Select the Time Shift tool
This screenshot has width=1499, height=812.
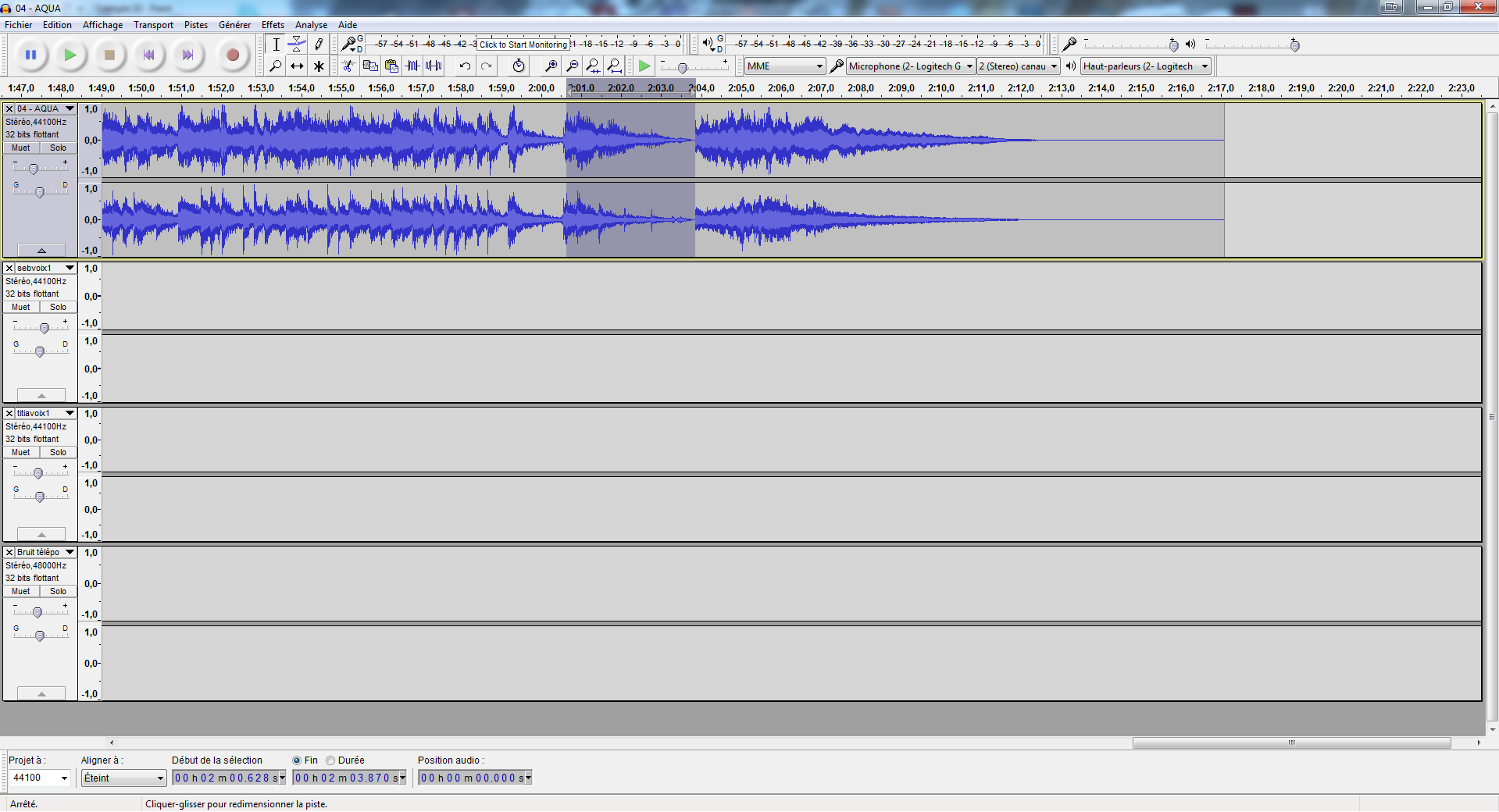tap(297, 66)
